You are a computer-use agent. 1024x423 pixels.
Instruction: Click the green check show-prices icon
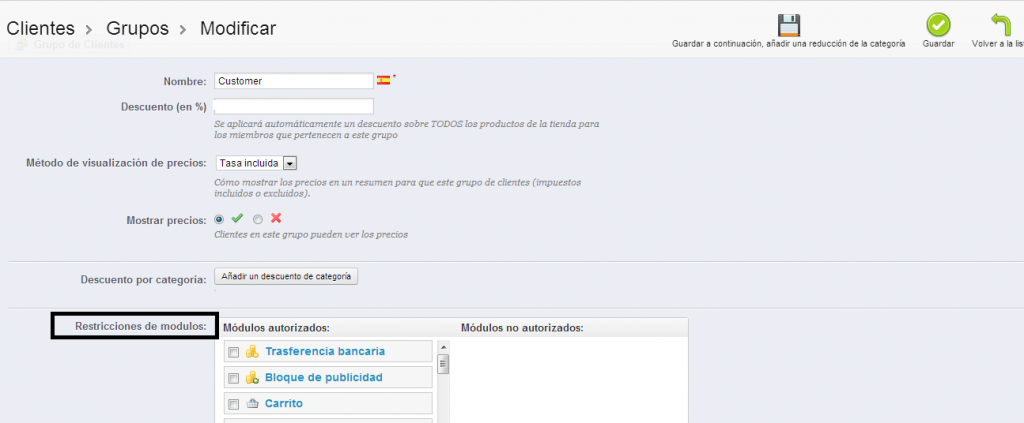tap(237, 218)
